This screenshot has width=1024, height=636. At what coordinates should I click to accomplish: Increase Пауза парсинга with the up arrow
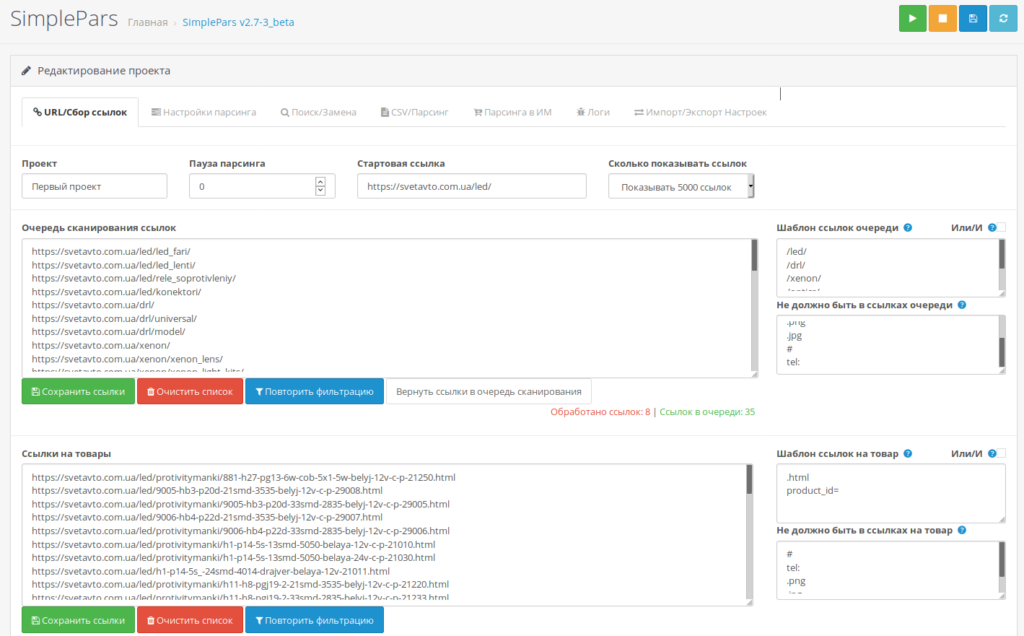click(320, 182)
